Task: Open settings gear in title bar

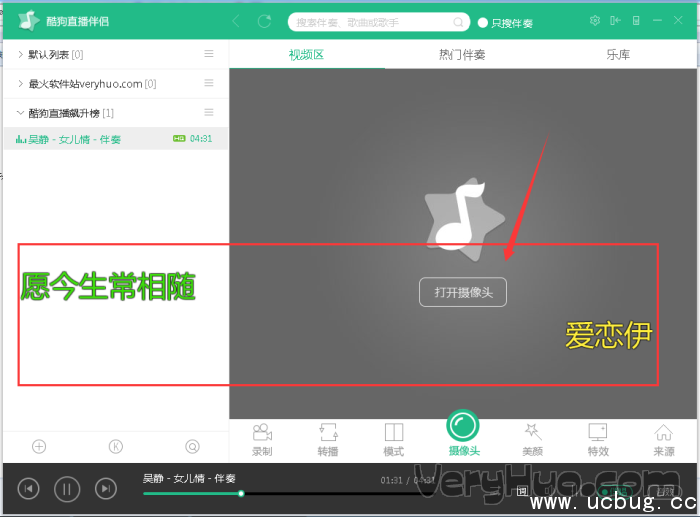Action: 595,21
